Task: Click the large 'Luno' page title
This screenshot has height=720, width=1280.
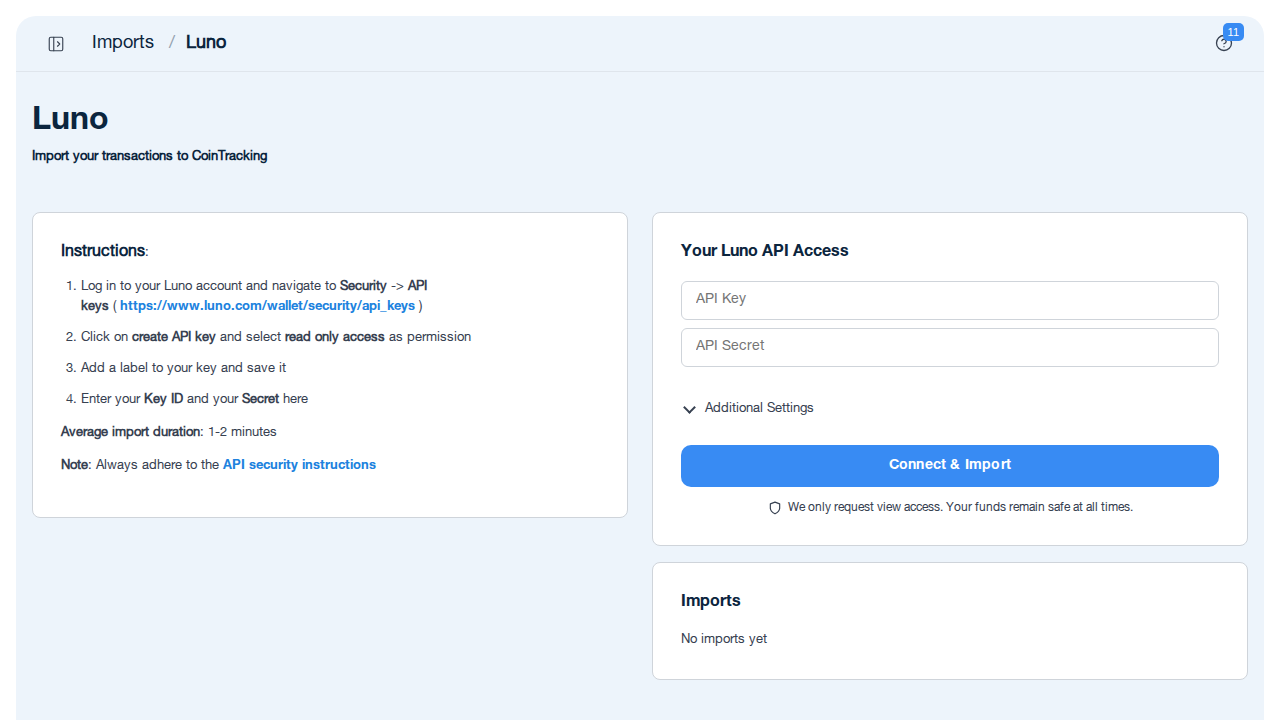Action: [70, 118]
